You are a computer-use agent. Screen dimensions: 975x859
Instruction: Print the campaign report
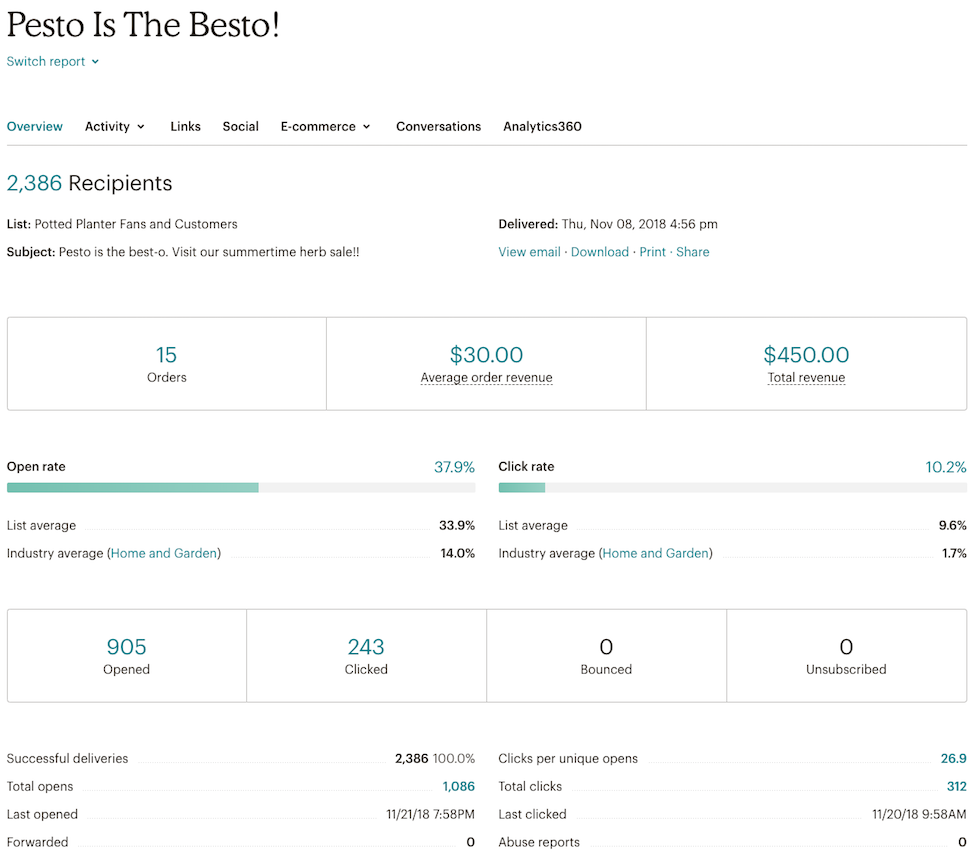tap(653, 252)
